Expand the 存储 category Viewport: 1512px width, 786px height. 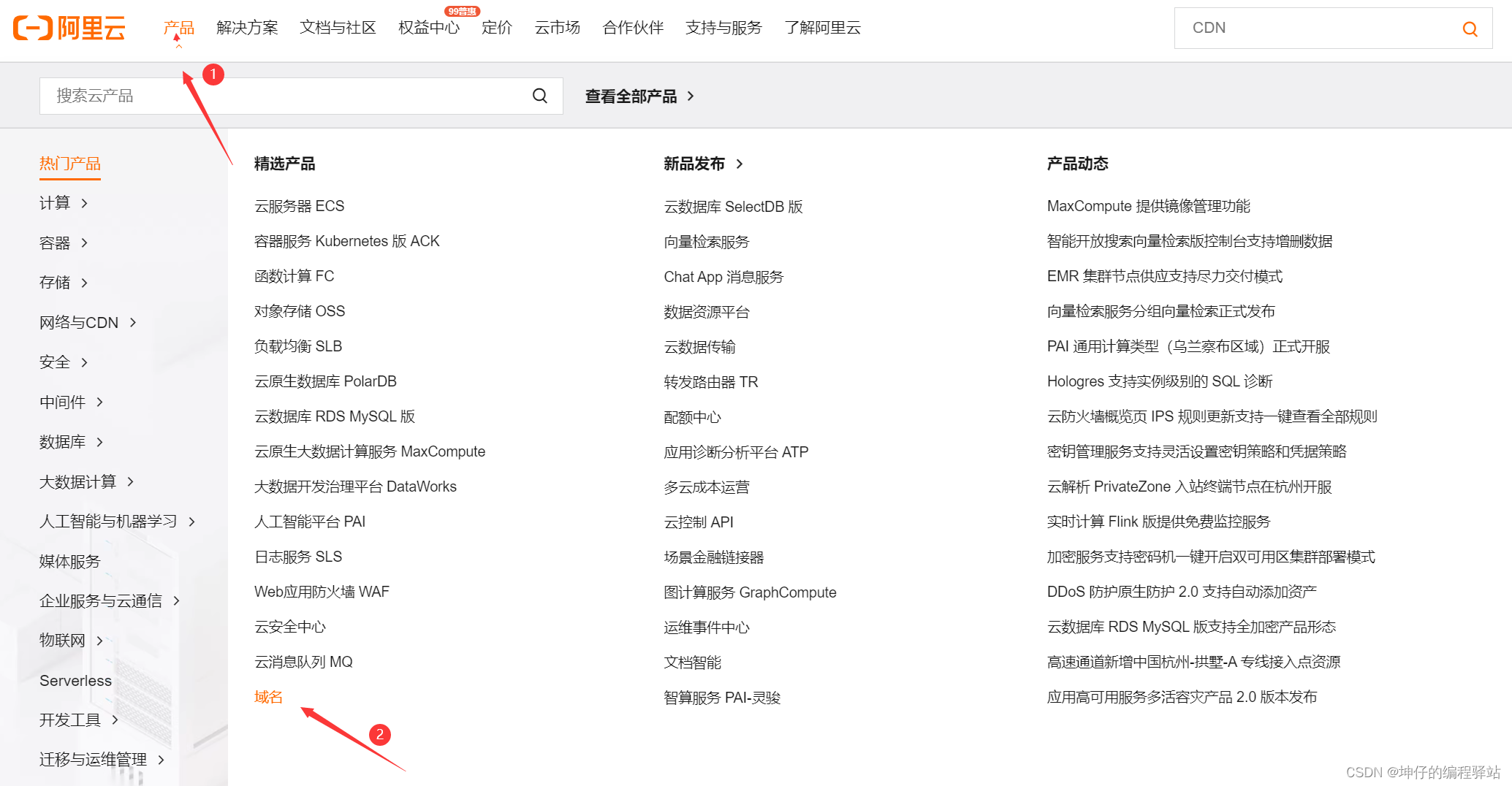pyautogui.click(x=64, y=283)
